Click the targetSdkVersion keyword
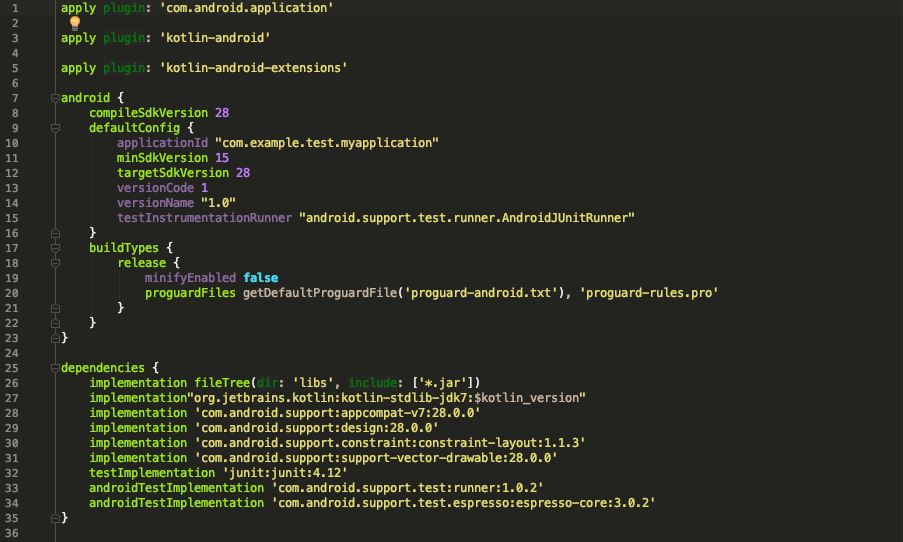Image resolution: width=903 pixels, height=542 pixels. 173,173
